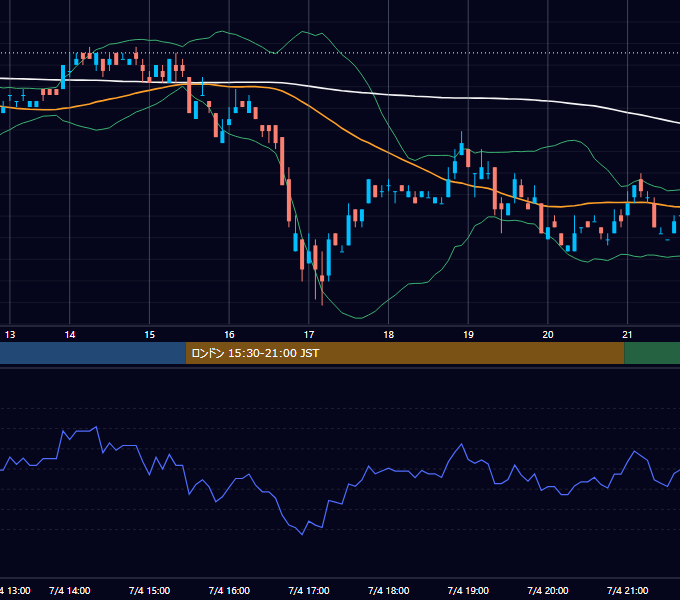
Task: Click the green session bar after 21:00
Action: coord(652,353)
